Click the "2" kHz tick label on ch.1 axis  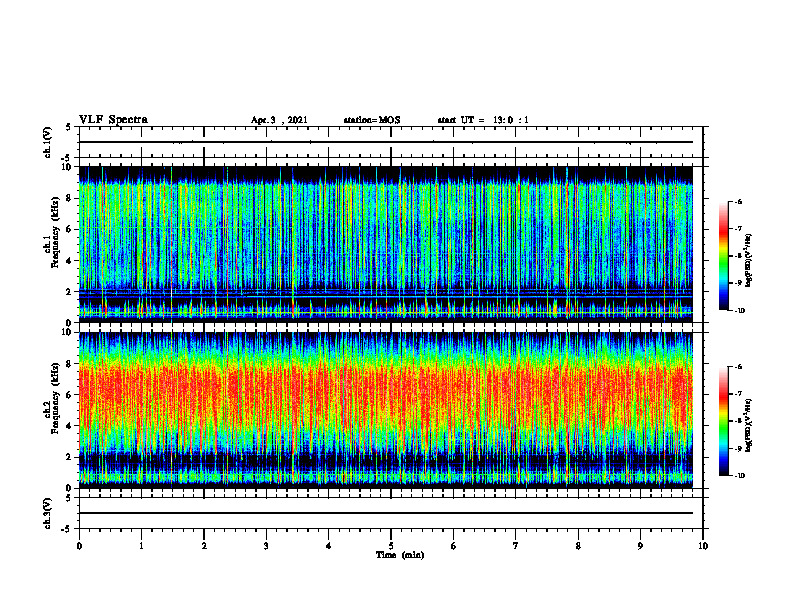pos(70,292)
